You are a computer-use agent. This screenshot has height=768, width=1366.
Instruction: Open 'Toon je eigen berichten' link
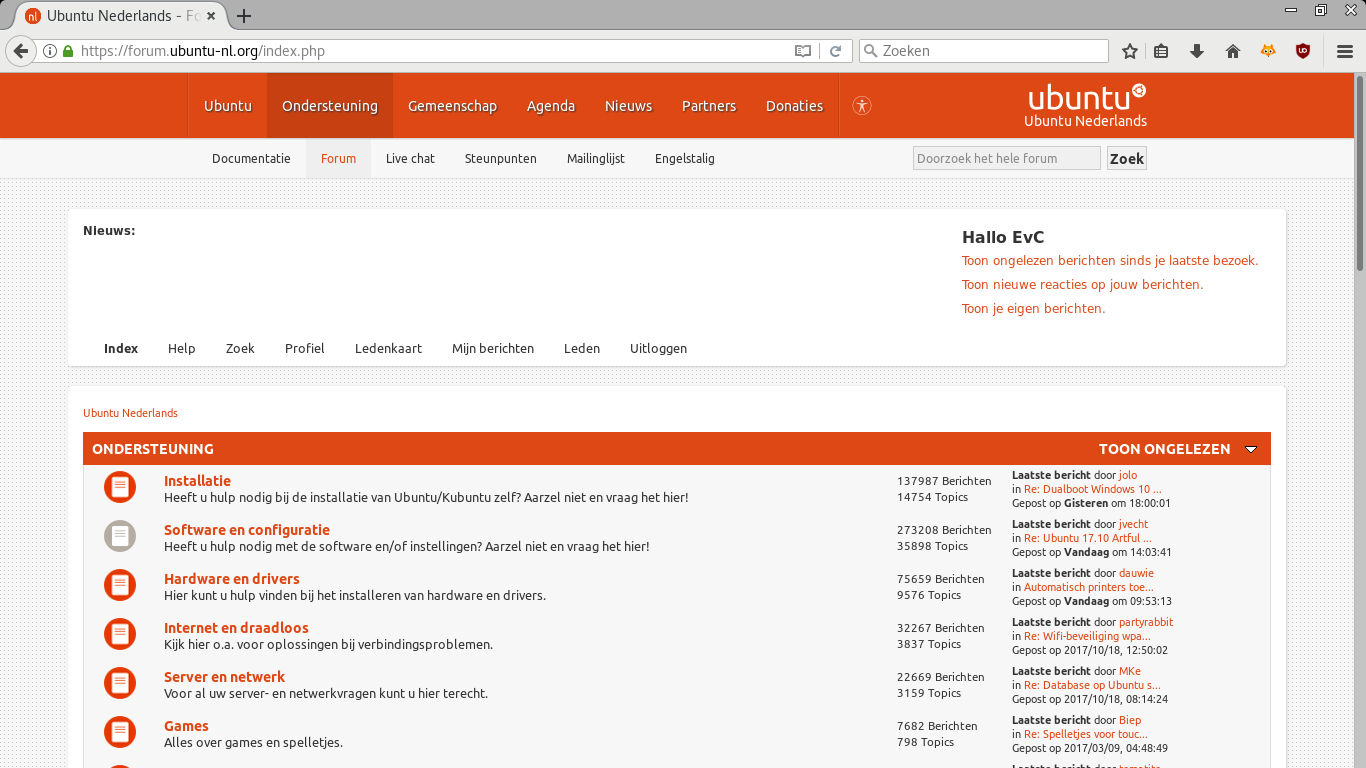tap(1033, 309)
